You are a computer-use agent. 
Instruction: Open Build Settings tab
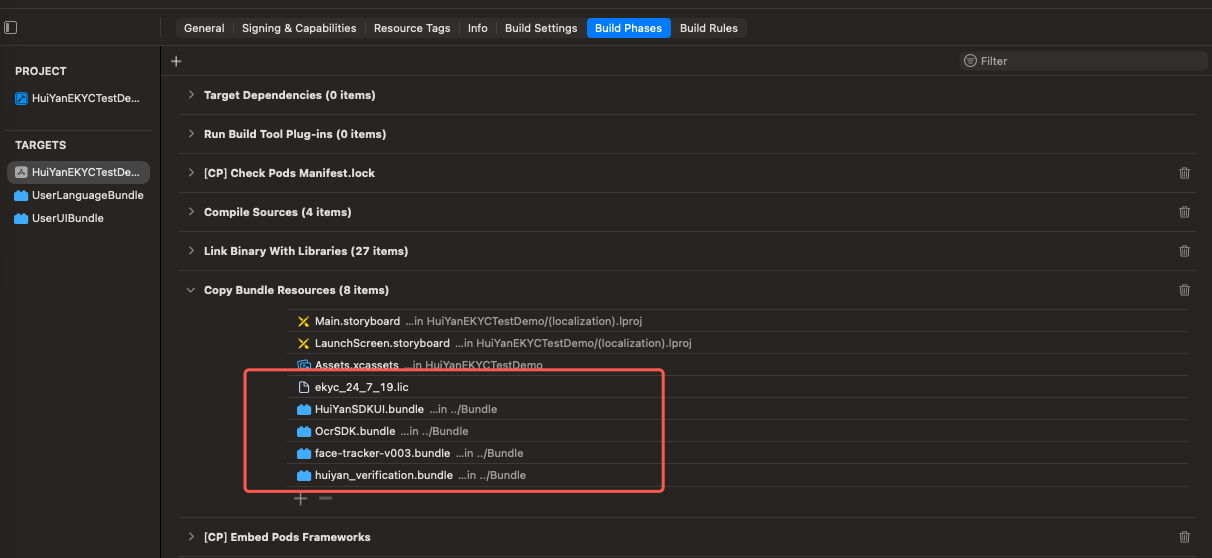tap(541, 28)
